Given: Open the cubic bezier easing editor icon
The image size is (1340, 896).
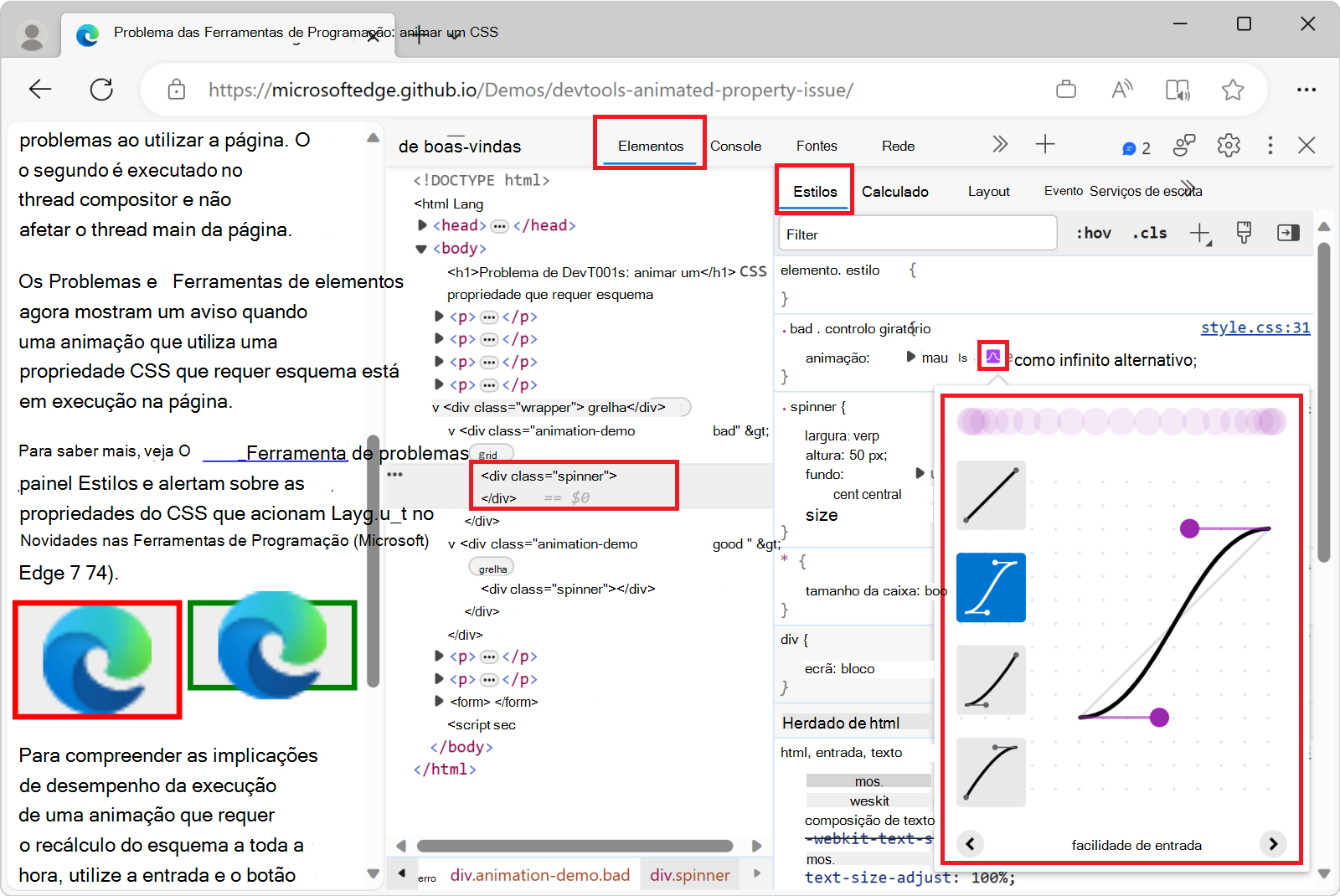Looking at the screenshot, I should tap(992, 356).
